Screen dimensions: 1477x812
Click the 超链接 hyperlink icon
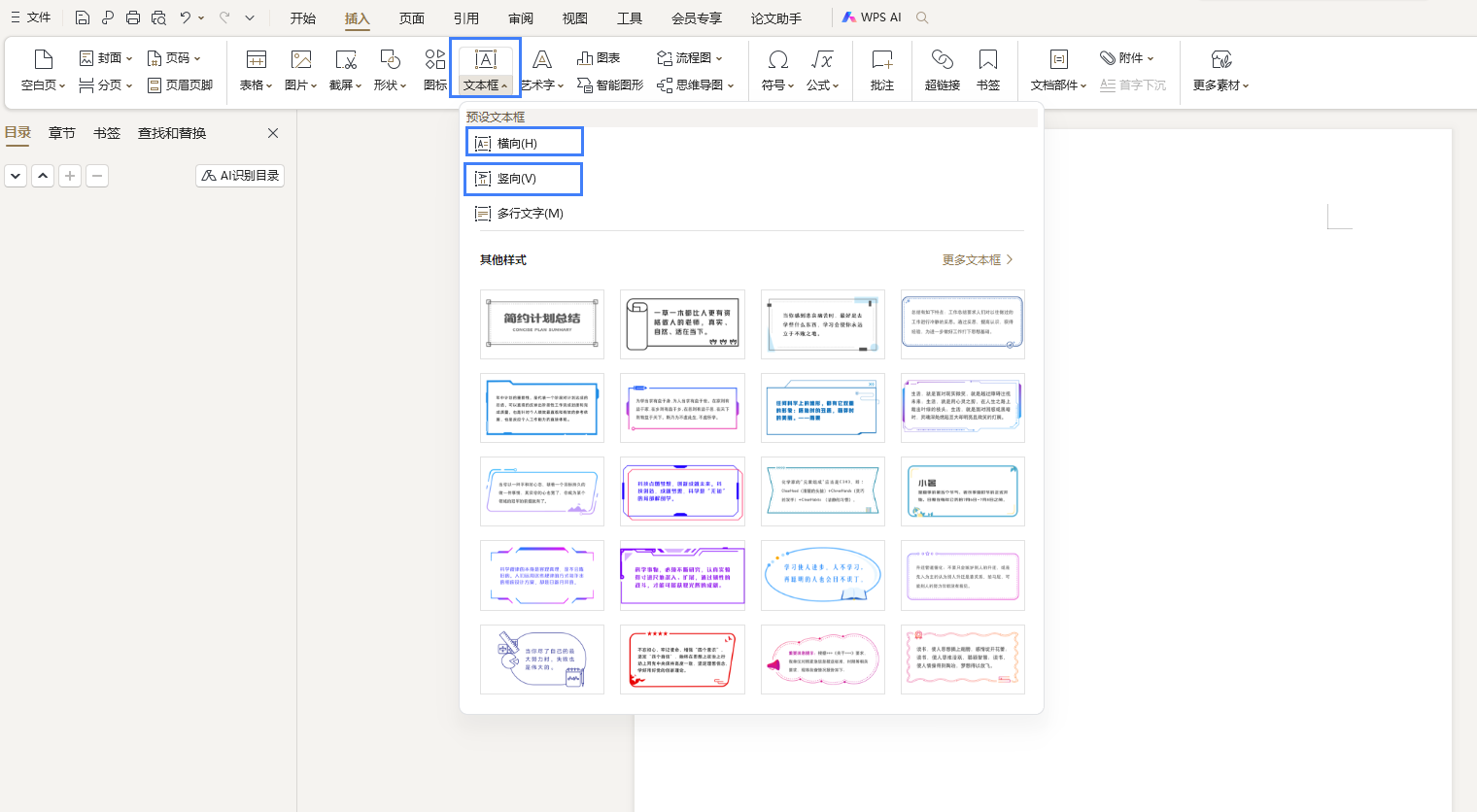(942, 60)
